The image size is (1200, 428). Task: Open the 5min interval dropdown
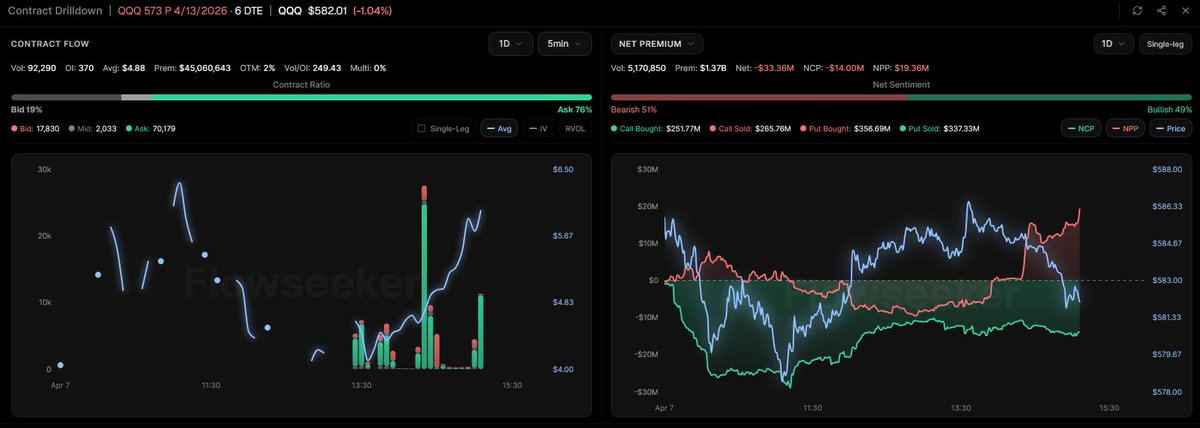click(564, 44)
